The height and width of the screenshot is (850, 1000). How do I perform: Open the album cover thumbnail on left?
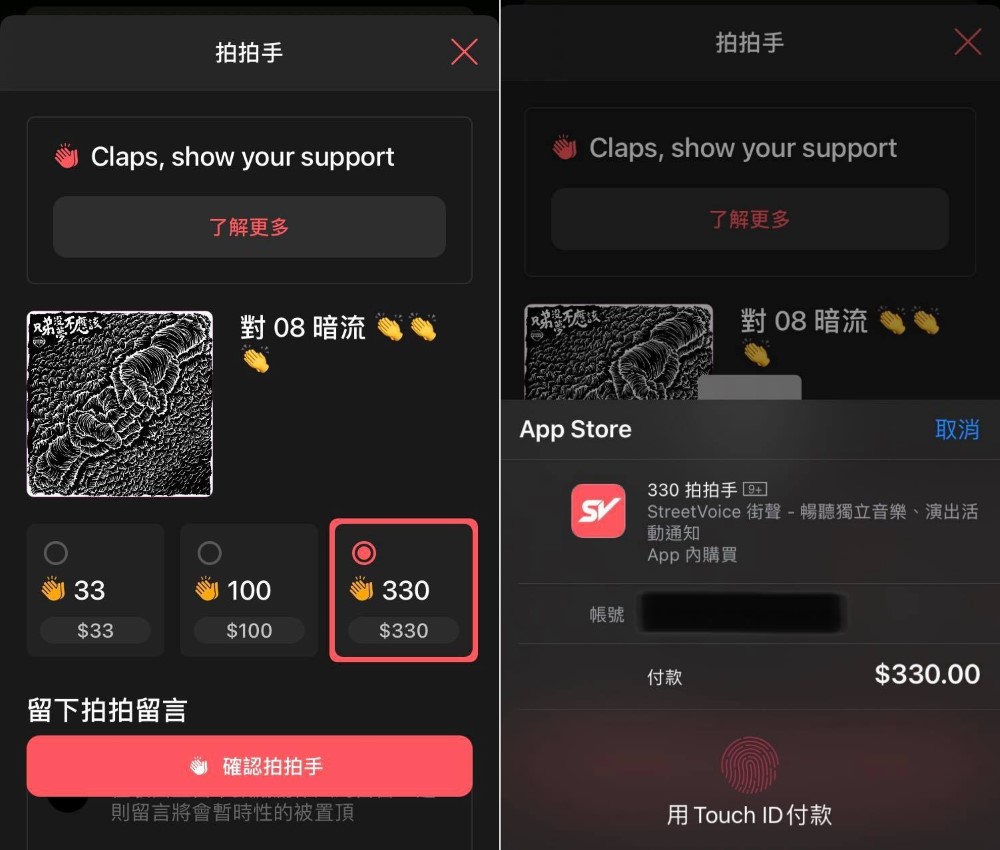pyautogui.click(x=120, y=404)
